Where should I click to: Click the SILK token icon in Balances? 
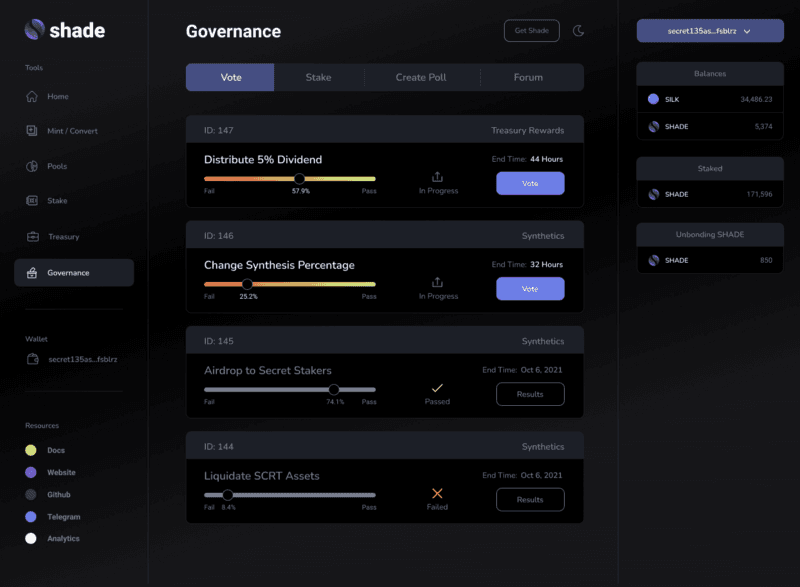tap(653, 99)
